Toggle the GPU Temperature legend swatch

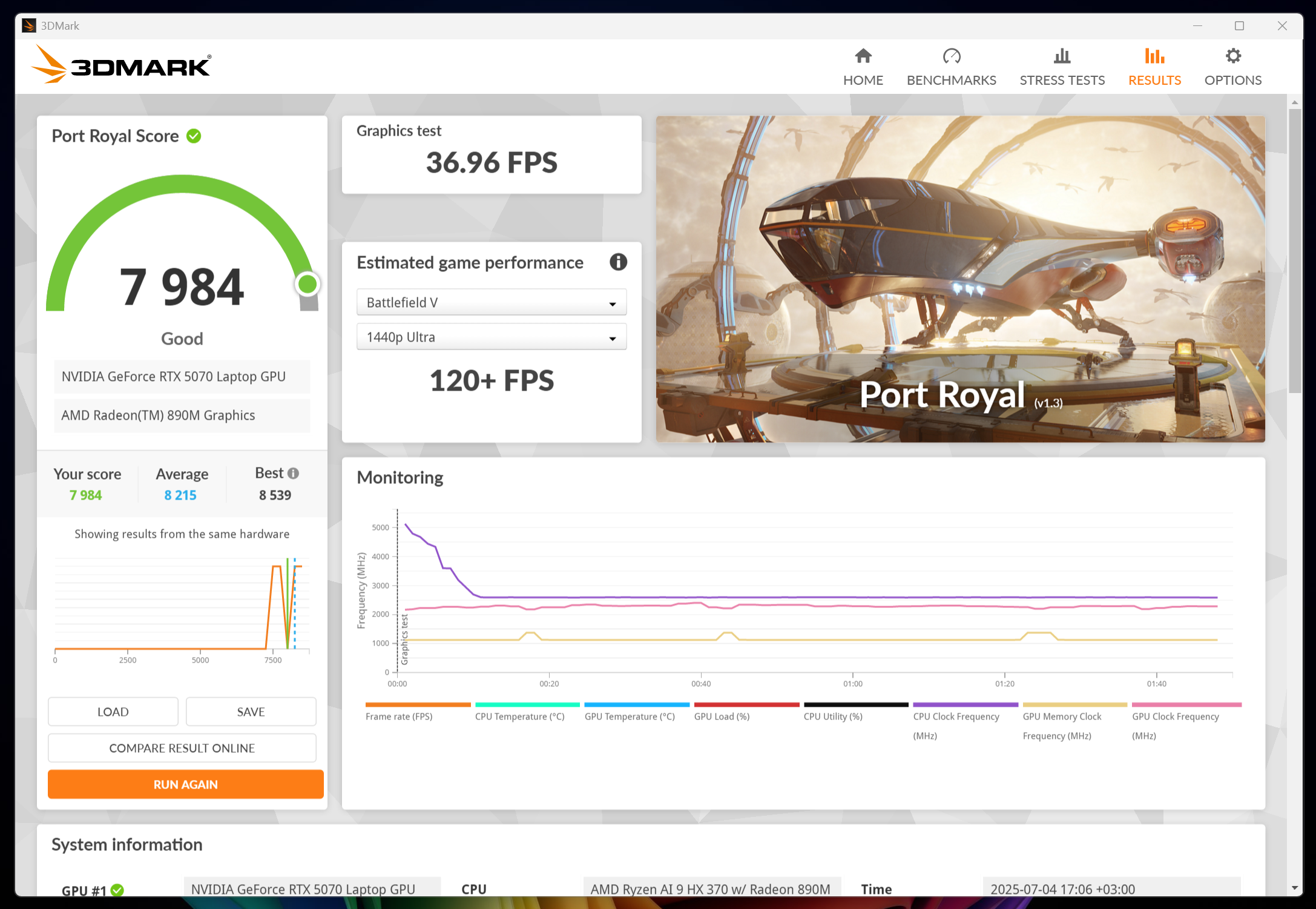pyautogui.click(x=637, y=704)
